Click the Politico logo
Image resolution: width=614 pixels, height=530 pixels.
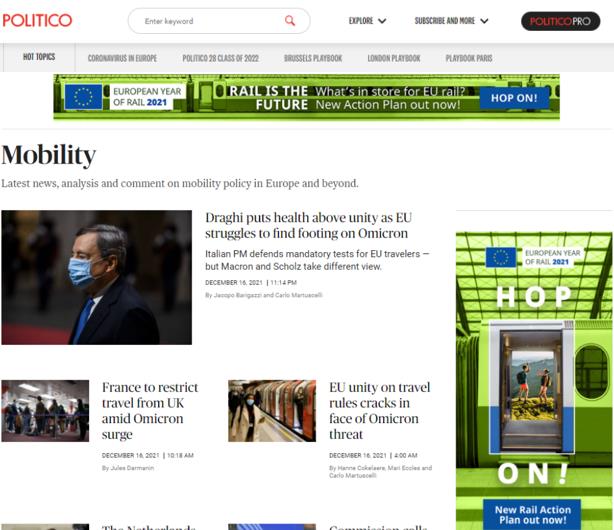[x=37, y=20]
